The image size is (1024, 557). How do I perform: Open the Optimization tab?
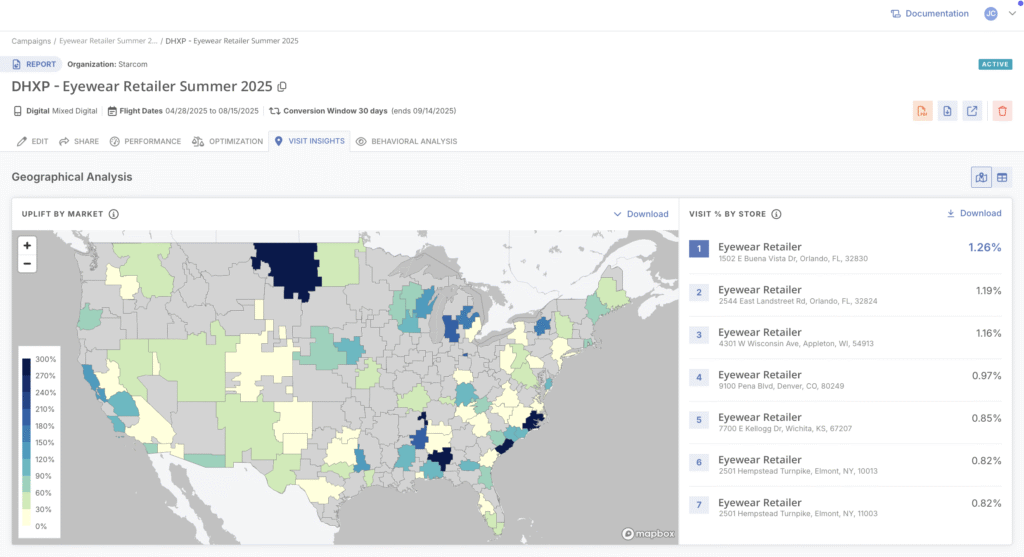pyautogui.click(x=227, y=141)
